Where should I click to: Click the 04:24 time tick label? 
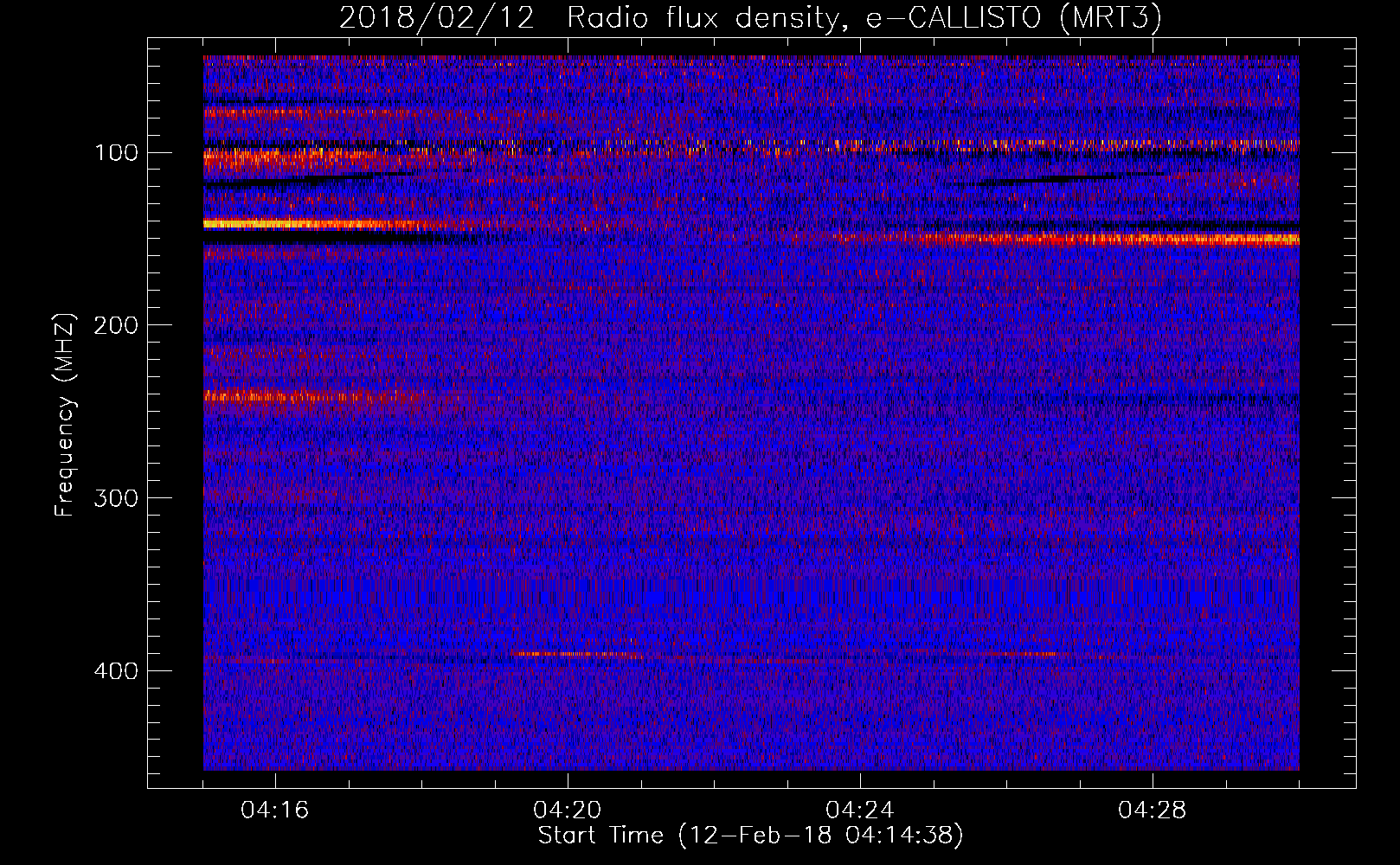(x=860, y=811)
